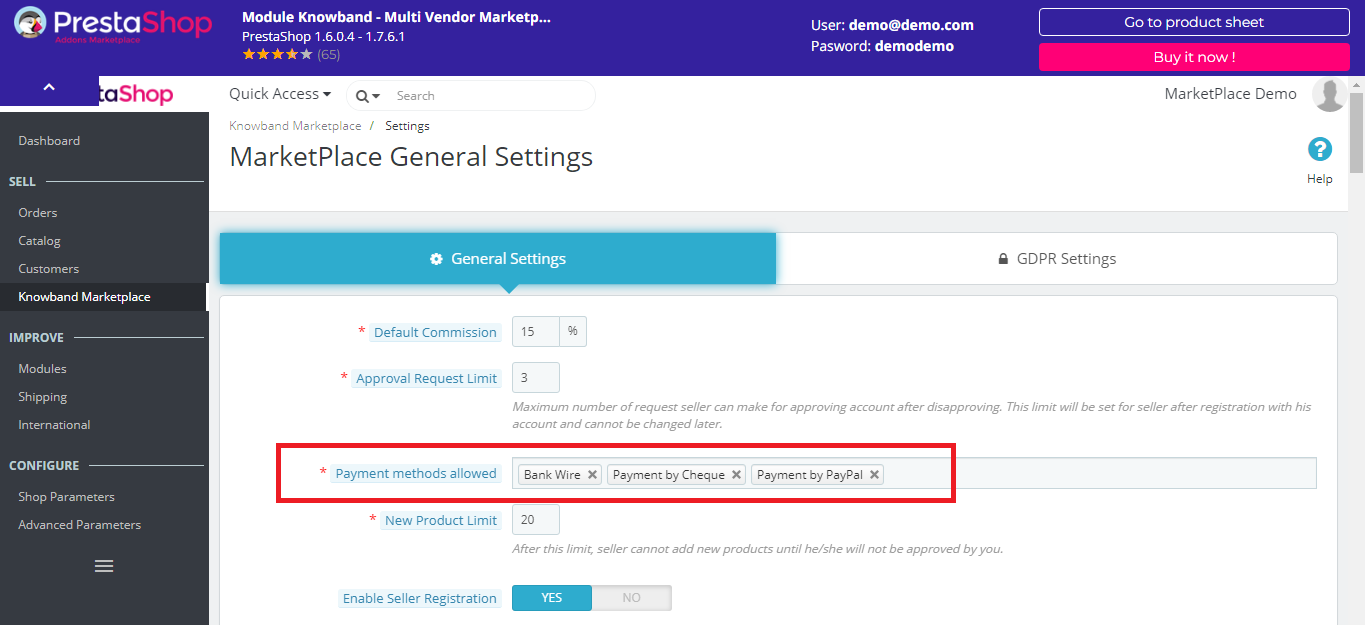Open the Quick Access dropdown
1365x625 pixels.
280,94
